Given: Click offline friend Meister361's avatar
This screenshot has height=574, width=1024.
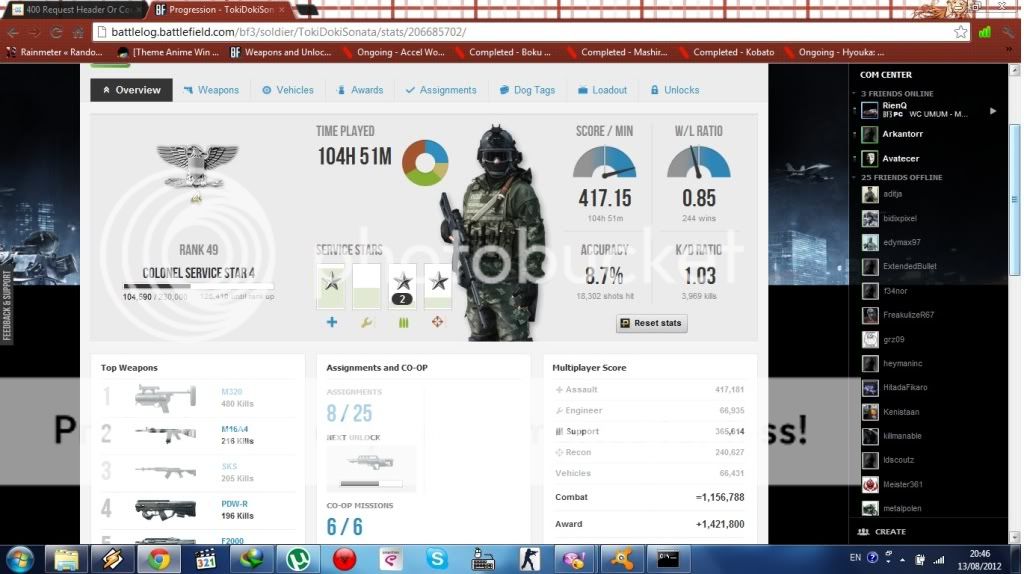Looking at the screenshot, I should 870,485.
